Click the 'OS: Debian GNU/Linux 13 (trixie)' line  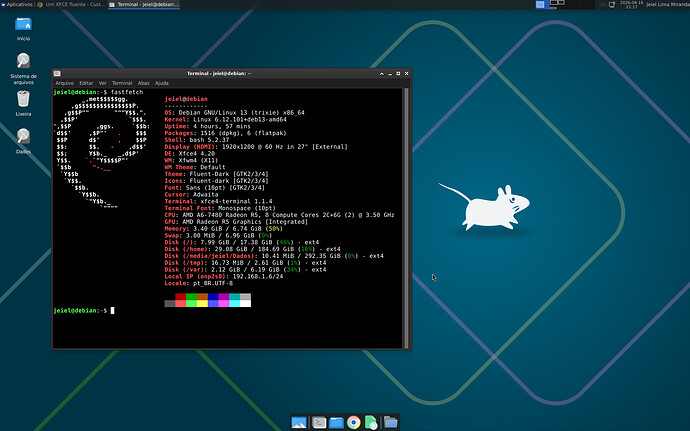coord(235,113)
